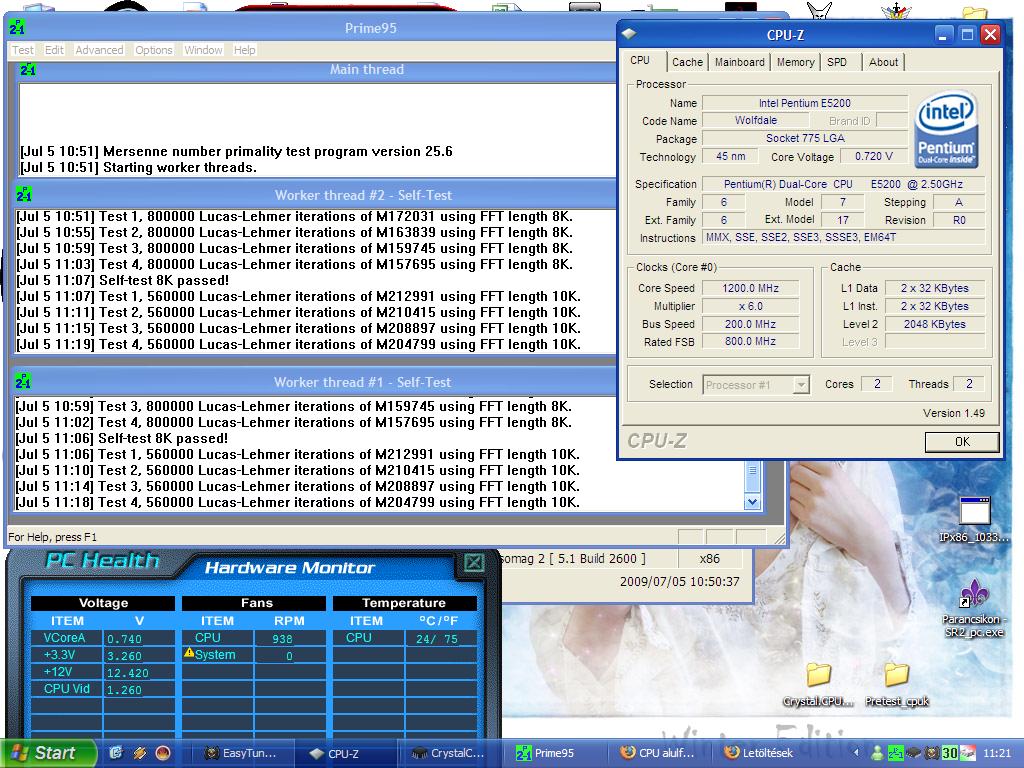Click the Level 2 cache value 2048 KBytes

coord(935,324)
